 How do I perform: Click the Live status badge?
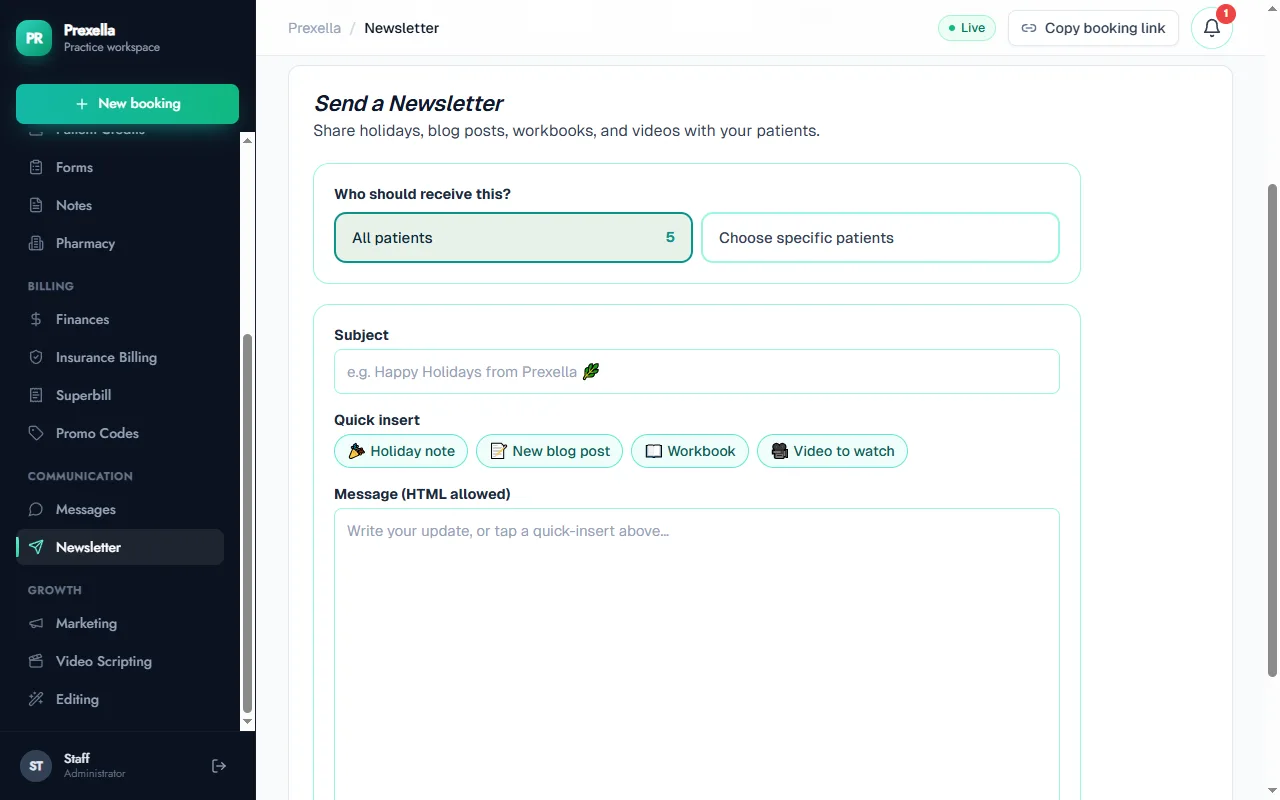(x=967, y=28)
